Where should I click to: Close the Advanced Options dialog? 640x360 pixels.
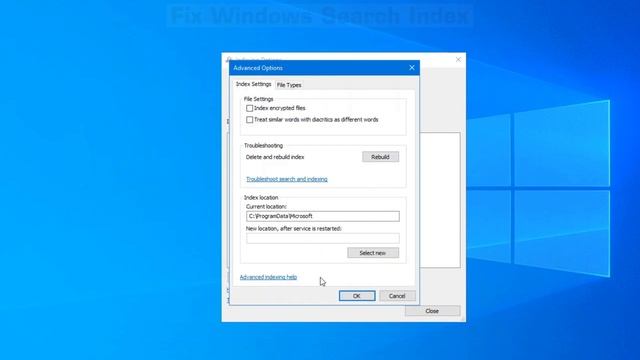coord(411,68)
